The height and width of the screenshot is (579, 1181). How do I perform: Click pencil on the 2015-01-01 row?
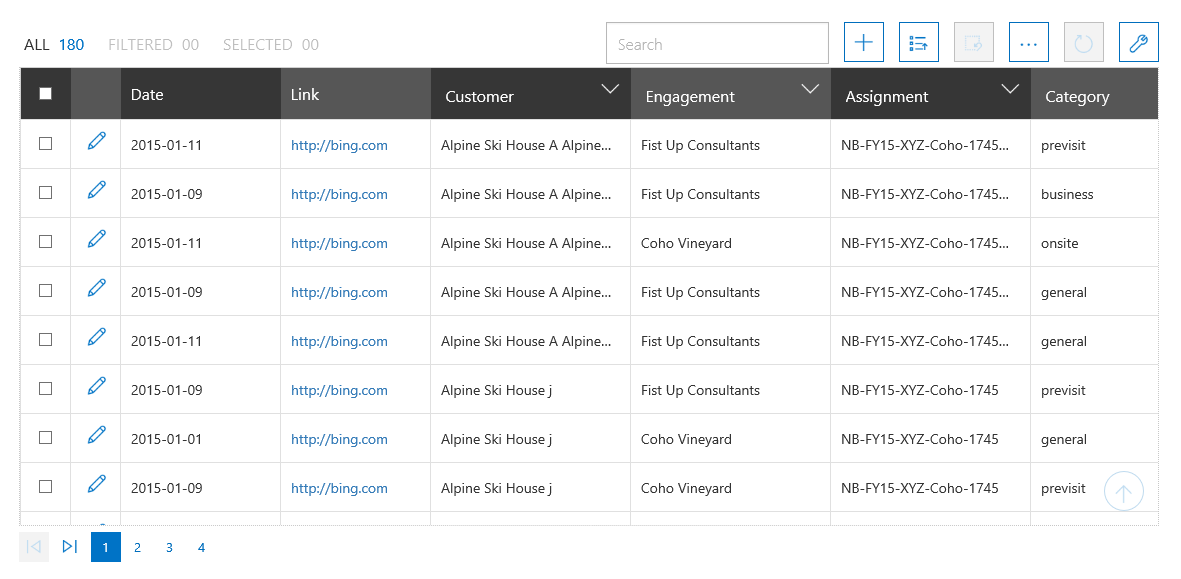pos(96,434)
